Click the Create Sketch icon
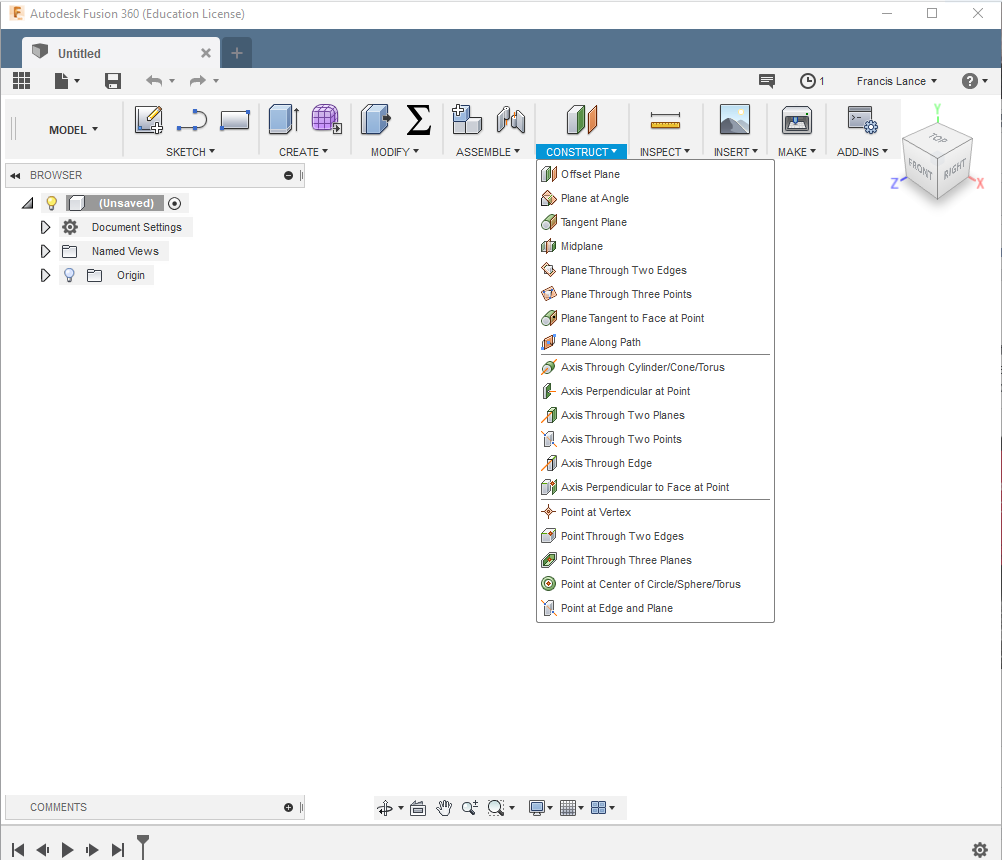 (148, 120)
